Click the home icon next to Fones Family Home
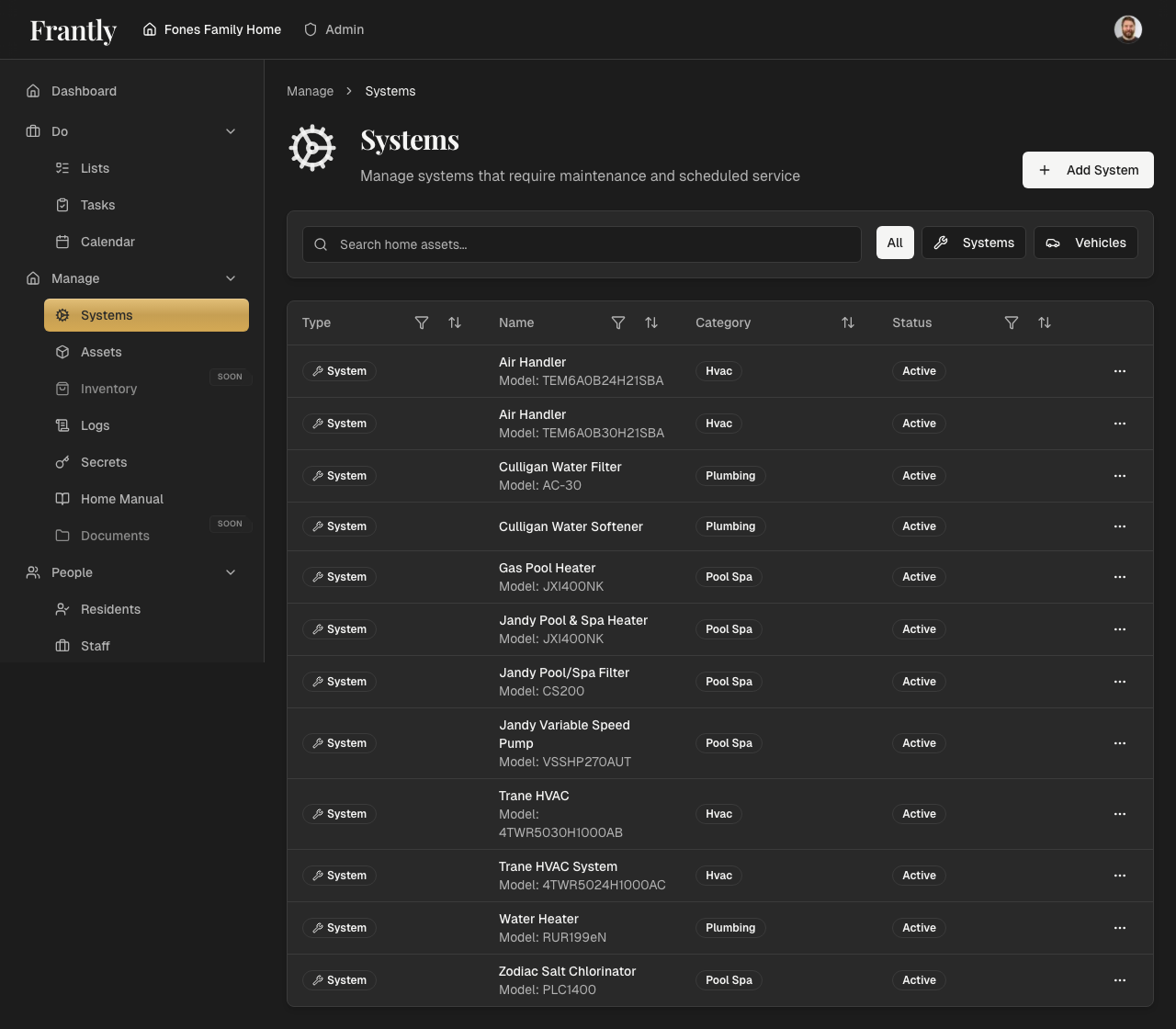 (x=151, y=28)
